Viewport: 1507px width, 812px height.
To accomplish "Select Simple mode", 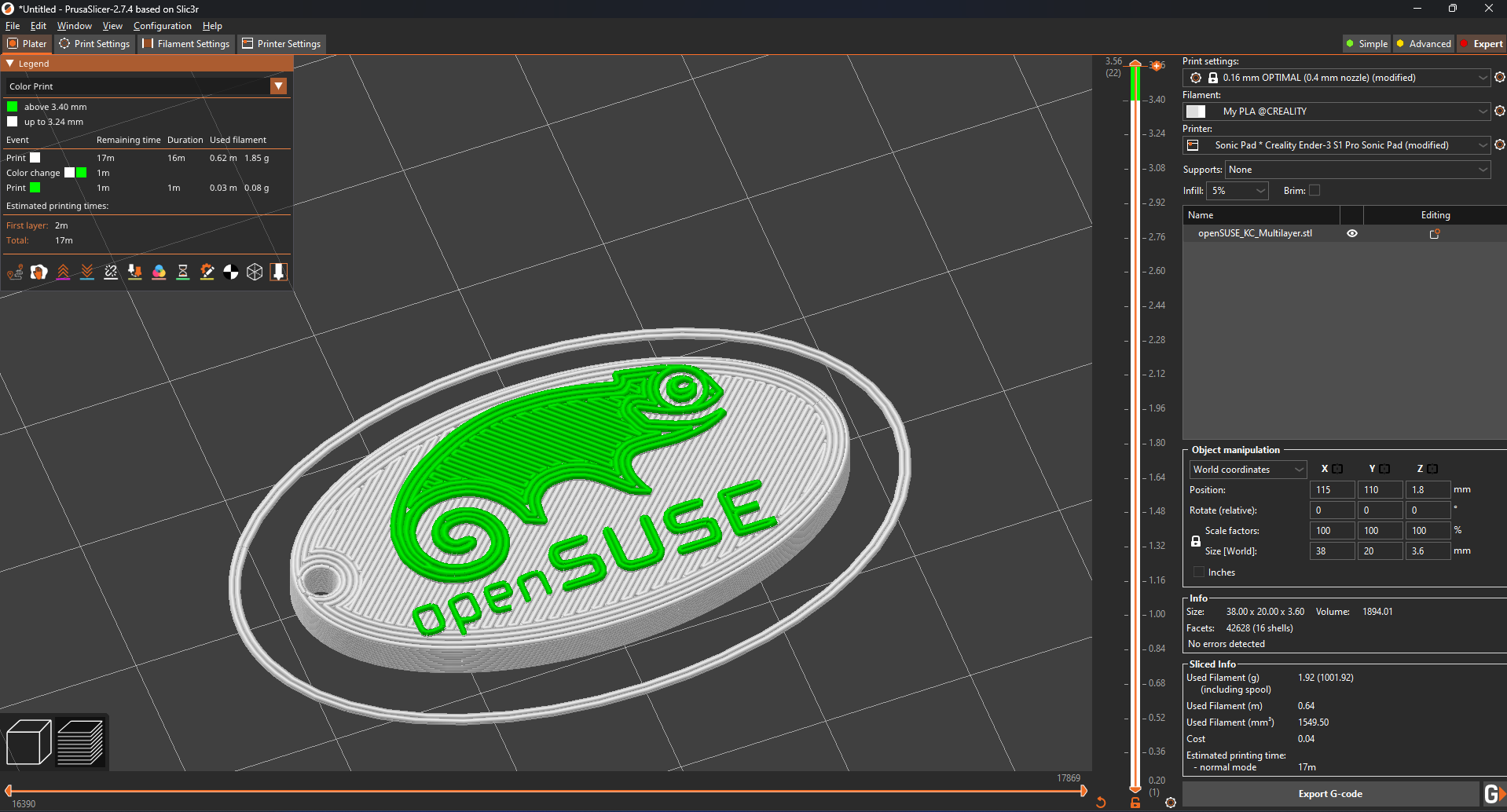I will click(x=1366, y=44).
